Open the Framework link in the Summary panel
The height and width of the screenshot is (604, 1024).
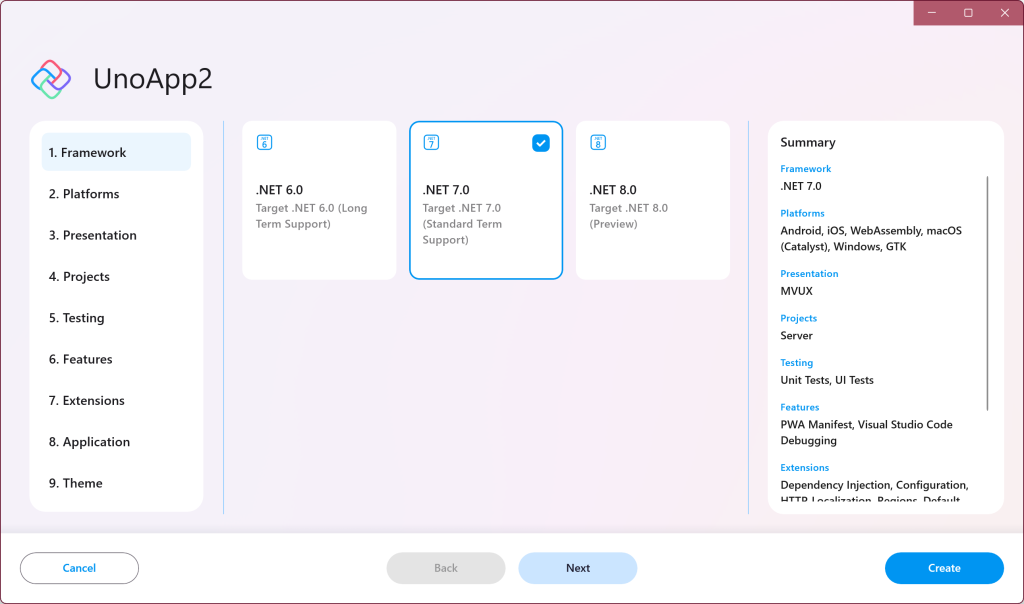805,169
